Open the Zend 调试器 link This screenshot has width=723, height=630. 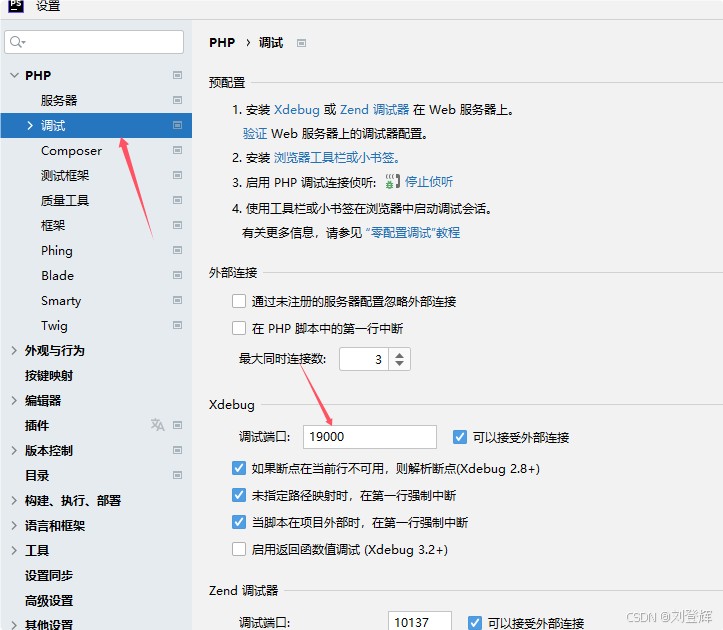click(x=374, y=110)
